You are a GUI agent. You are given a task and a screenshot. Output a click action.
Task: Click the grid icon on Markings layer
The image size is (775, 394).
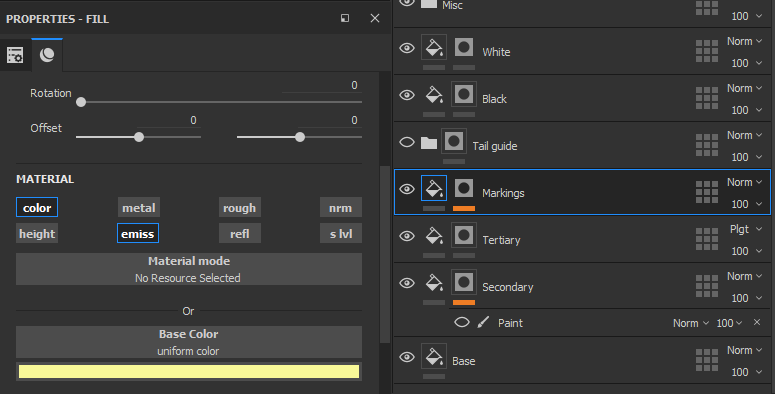(x=707, y=192)
